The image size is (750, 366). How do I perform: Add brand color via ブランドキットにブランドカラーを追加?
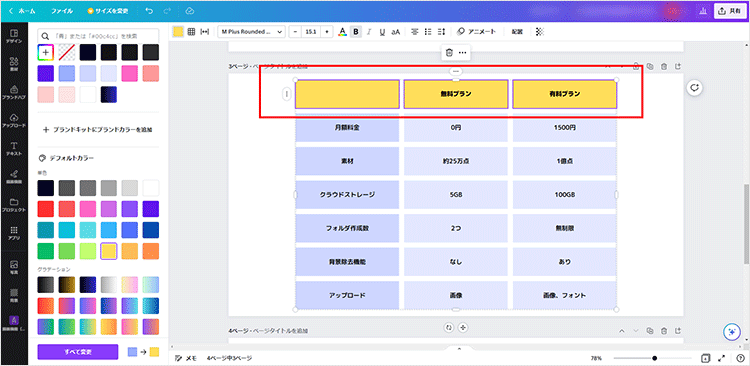(x=98, y=130)
